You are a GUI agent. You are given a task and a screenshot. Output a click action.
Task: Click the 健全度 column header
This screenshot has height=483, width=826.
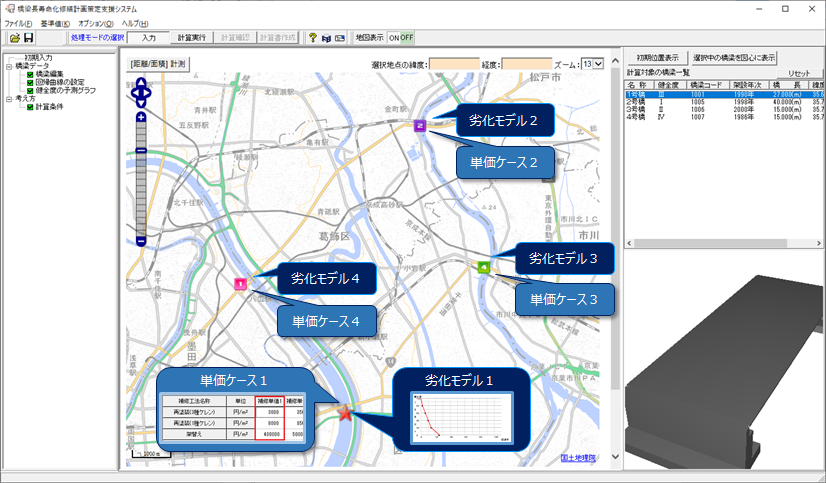tap(671, 85)
